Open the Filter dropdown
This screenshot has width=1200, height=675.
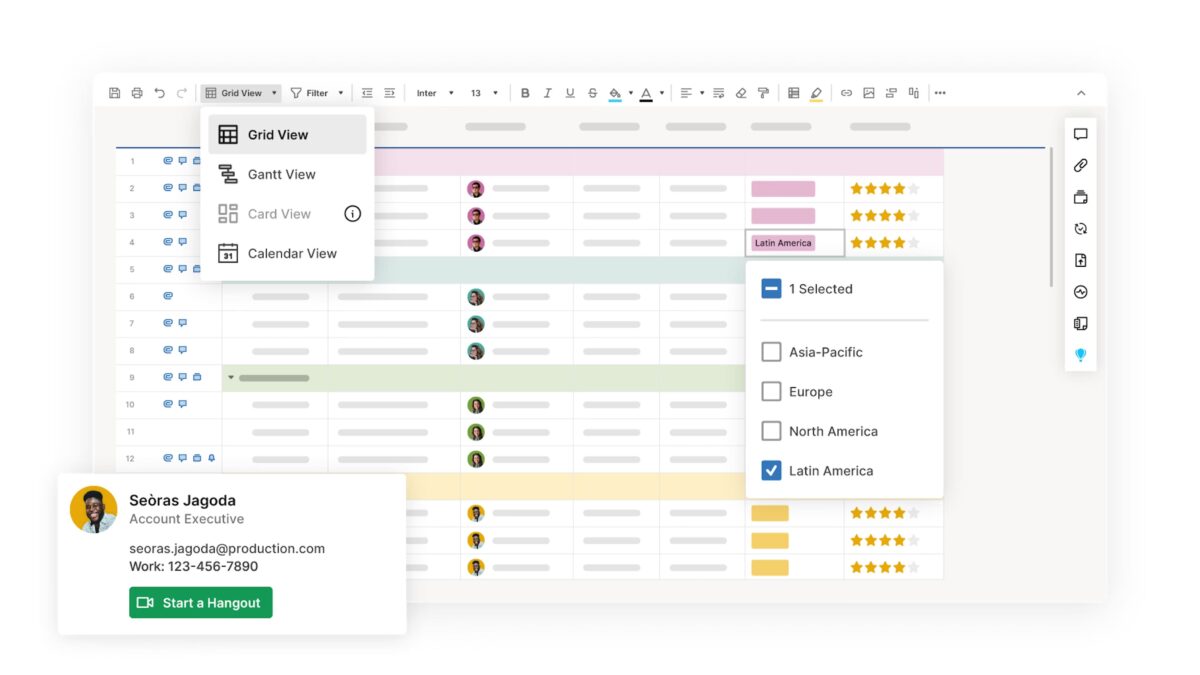(317, 92)
